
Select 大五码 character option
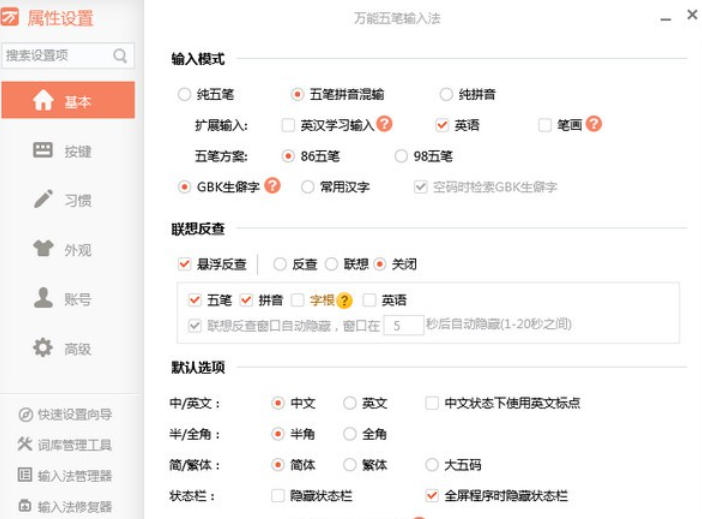pos(432,465)
